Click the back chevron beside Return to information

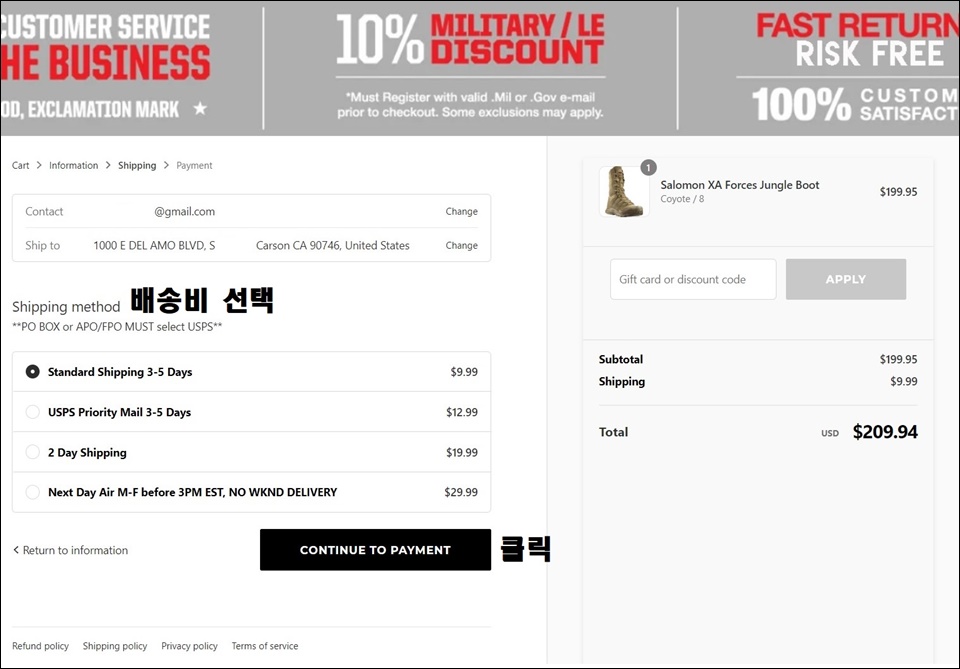point(16,550)
